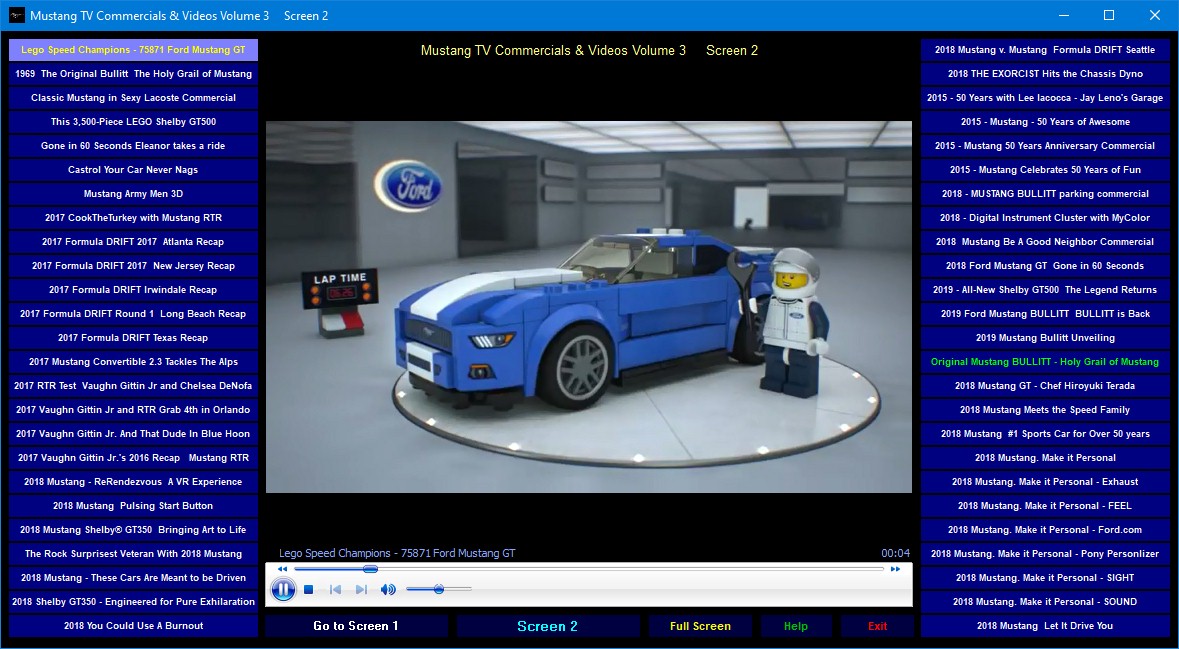Click the fast-forward arrows on the seek bar

pos(895,569)
